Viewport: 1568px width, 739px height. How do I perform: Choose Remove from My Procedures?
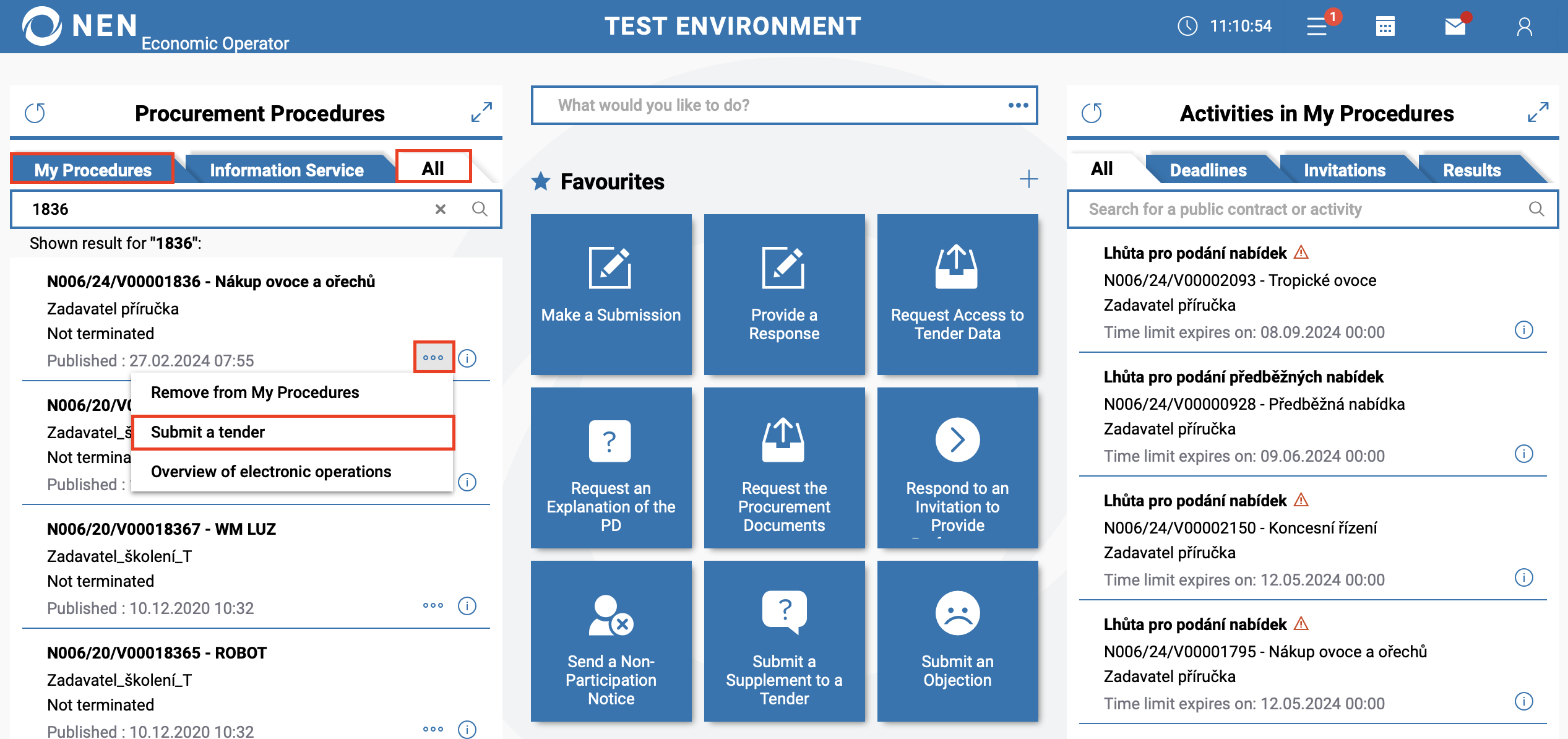[255, 392]
